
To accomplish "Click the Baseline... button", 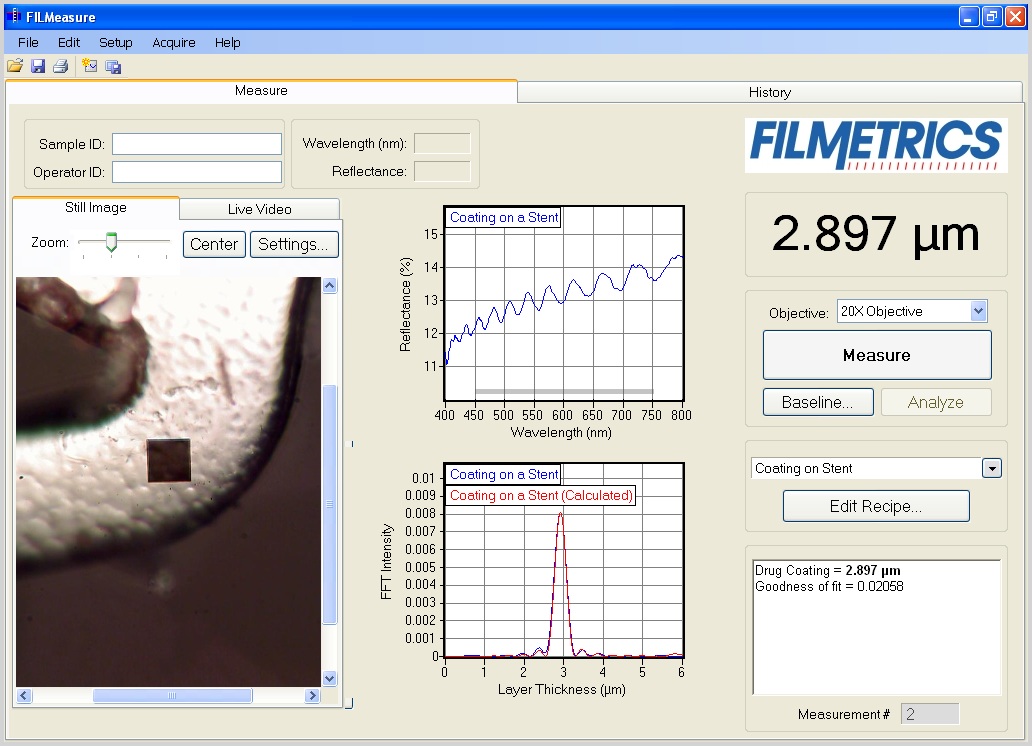I will pos(818,402).
